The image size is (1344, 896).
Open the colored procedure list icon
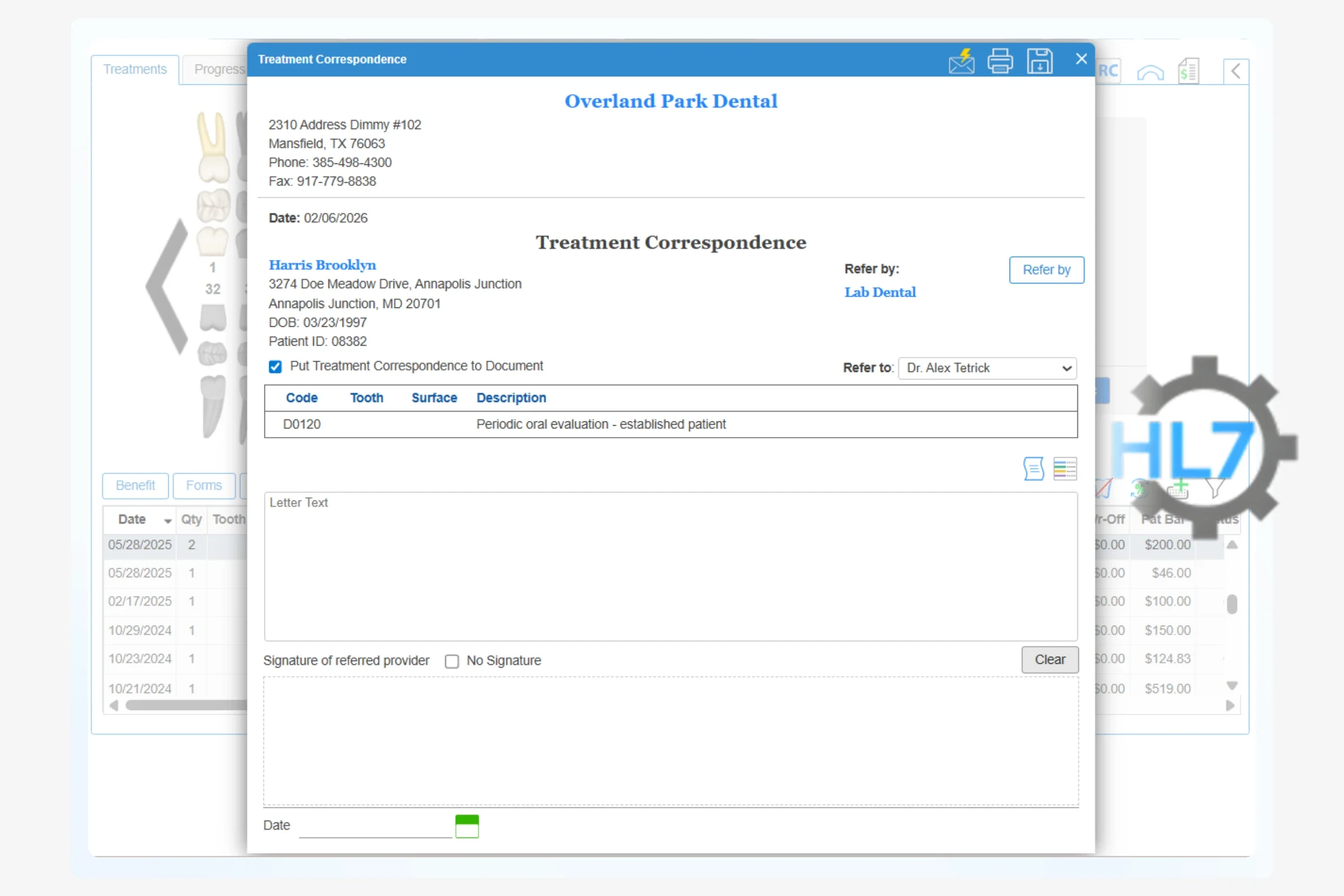[1065, 469]
